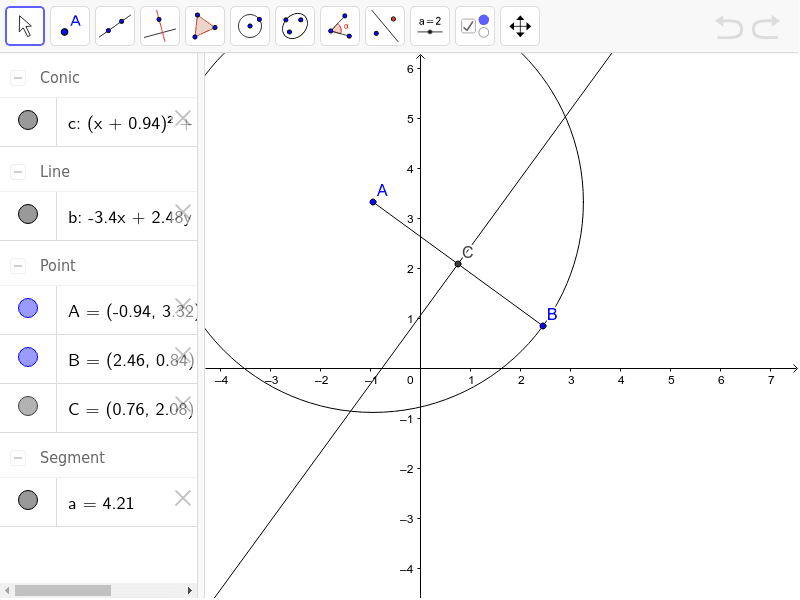Click the Segment heading label
800x600 pixels.
click(72, 457)
